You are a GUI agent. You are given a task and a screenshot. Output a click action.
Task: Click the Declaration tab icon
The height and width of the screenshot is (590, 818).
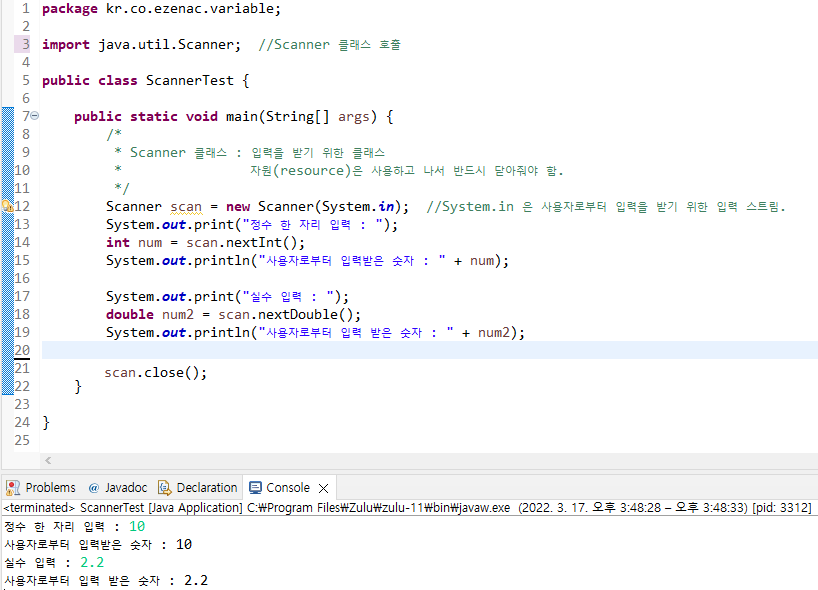click(164, 488)
